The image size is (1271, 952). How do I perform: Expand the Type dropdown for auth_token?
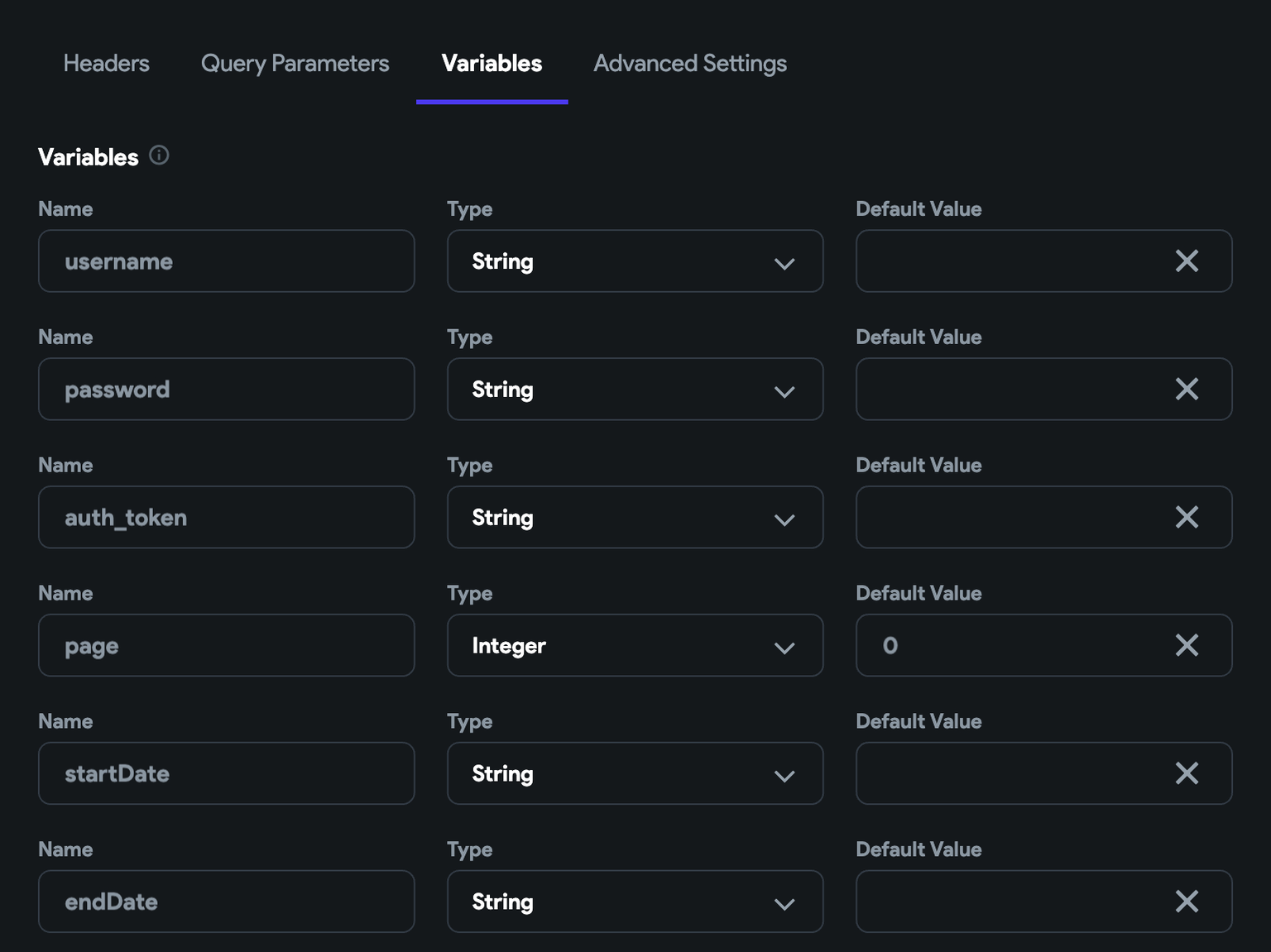tap(635, 518)
